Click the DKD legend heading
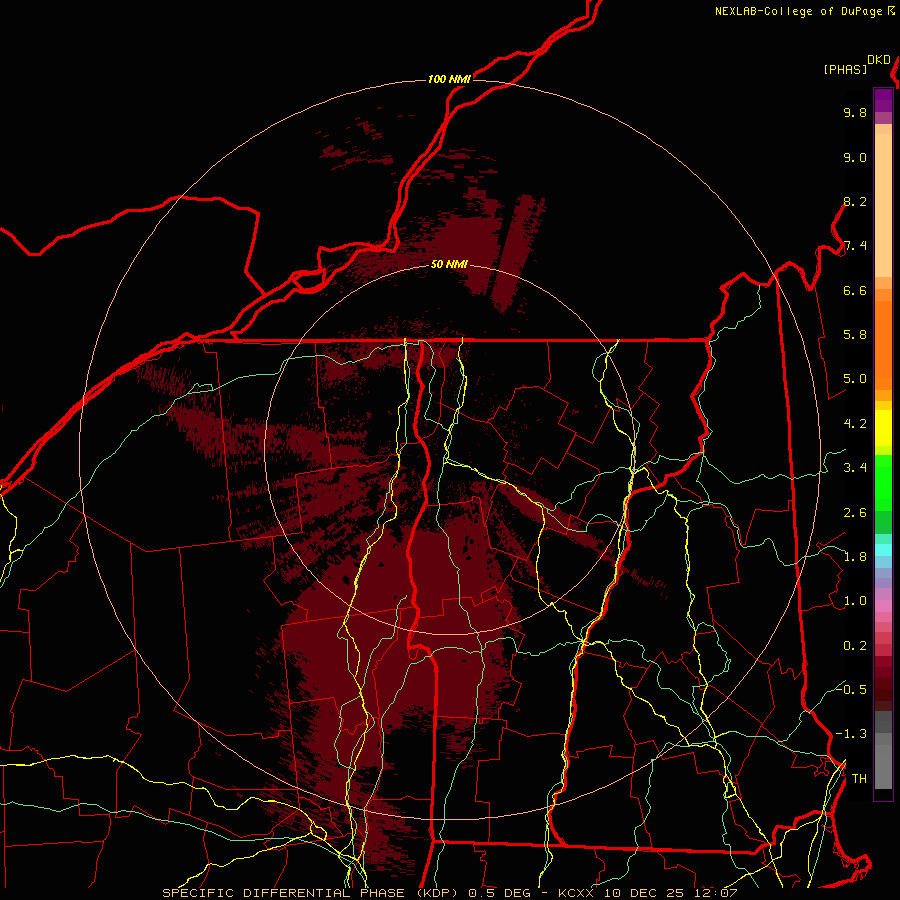 pyautogui.click(x=879, y=60)
